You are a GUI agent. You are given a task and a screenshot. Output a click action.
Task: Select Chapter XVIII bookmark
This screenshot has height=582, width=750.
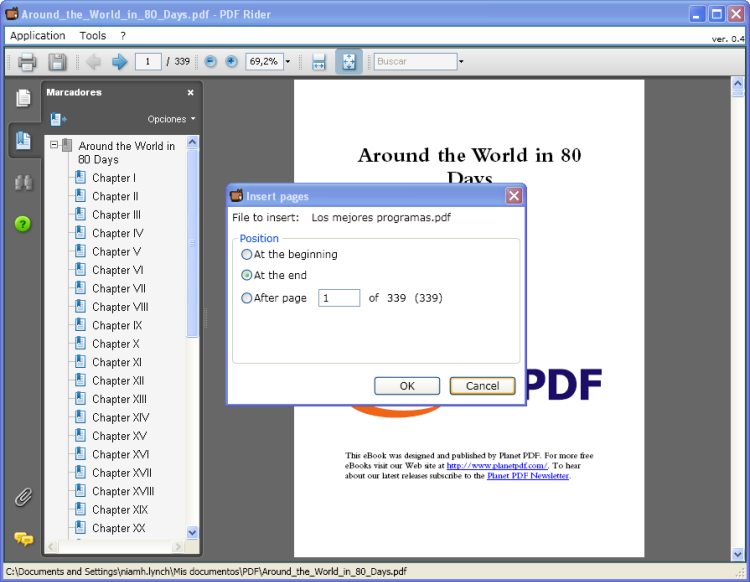pyautogui.click(x=123, y=491)
